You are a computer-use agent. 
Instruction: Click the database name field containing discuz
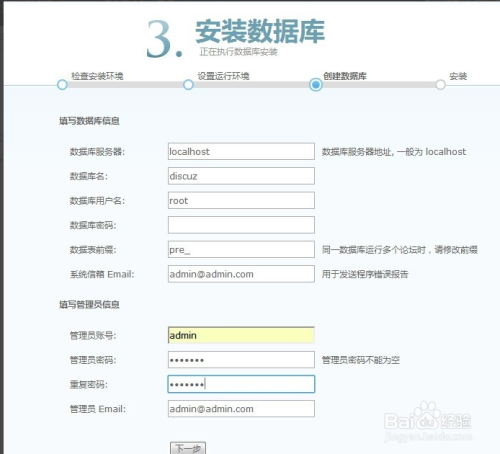pos(241,176)
